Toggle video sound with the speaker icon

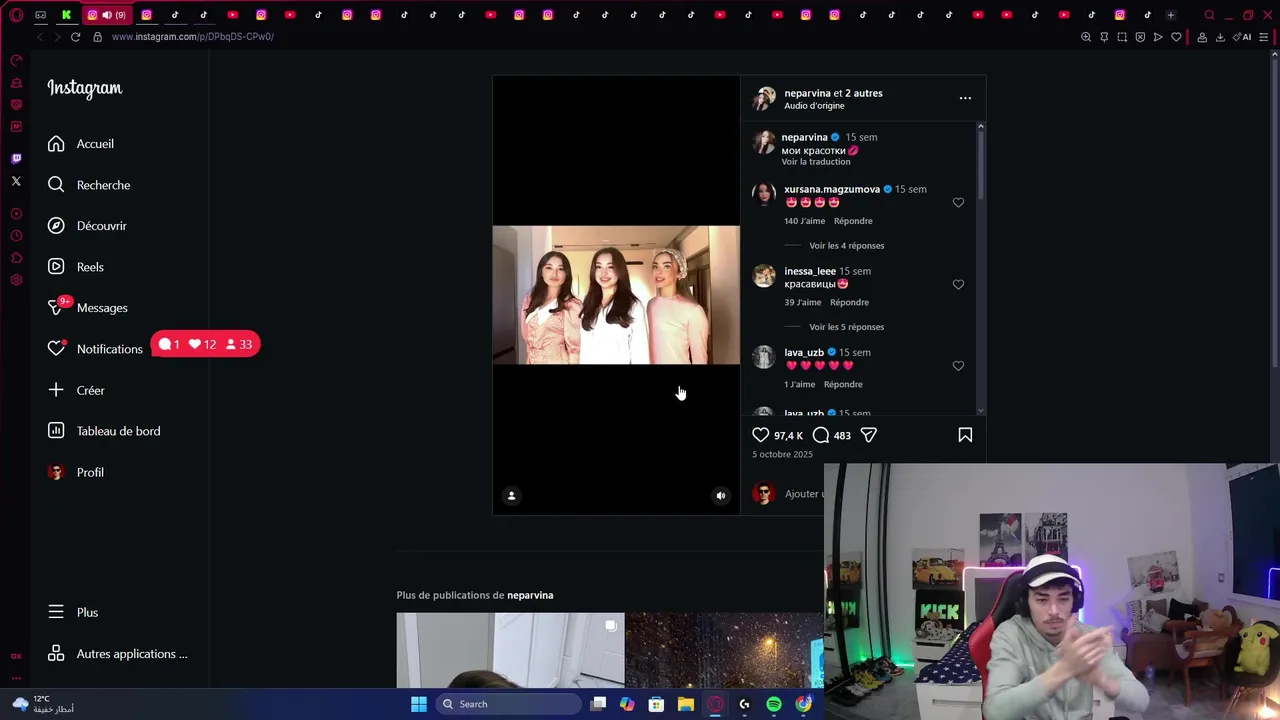click(721, 495)
